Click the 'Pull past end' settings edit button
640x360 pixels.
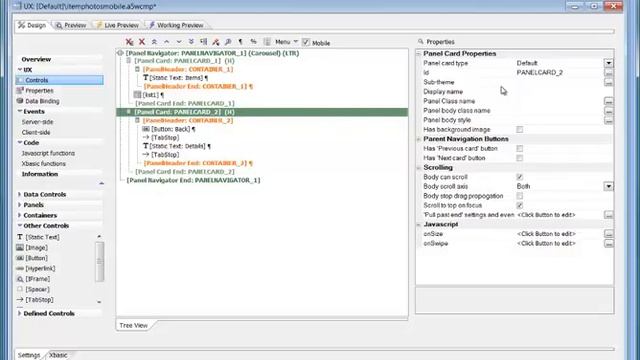[609, 215]
